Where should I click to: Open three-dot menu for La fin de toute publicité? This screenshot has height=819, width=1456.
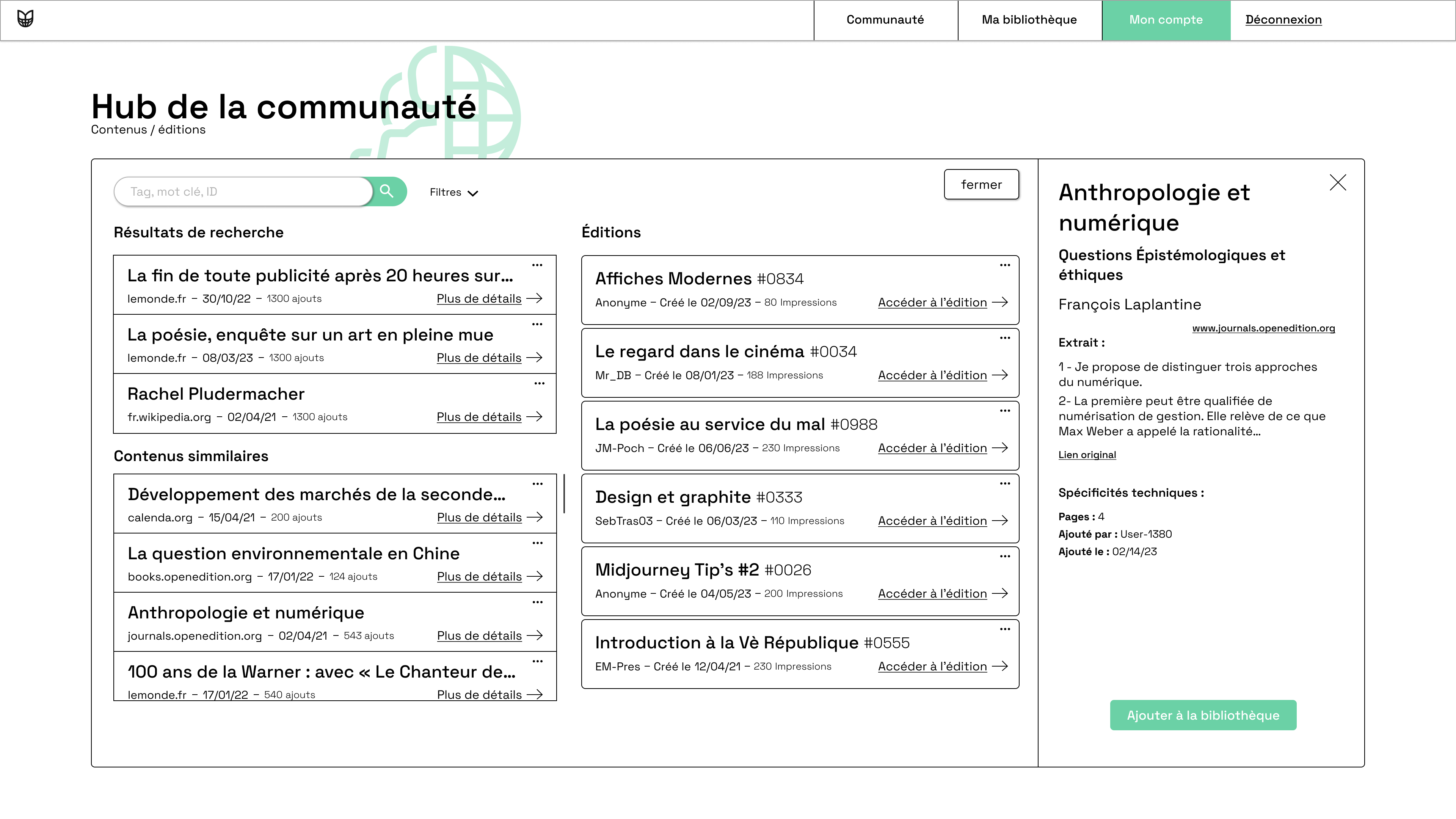pos(537,265)
